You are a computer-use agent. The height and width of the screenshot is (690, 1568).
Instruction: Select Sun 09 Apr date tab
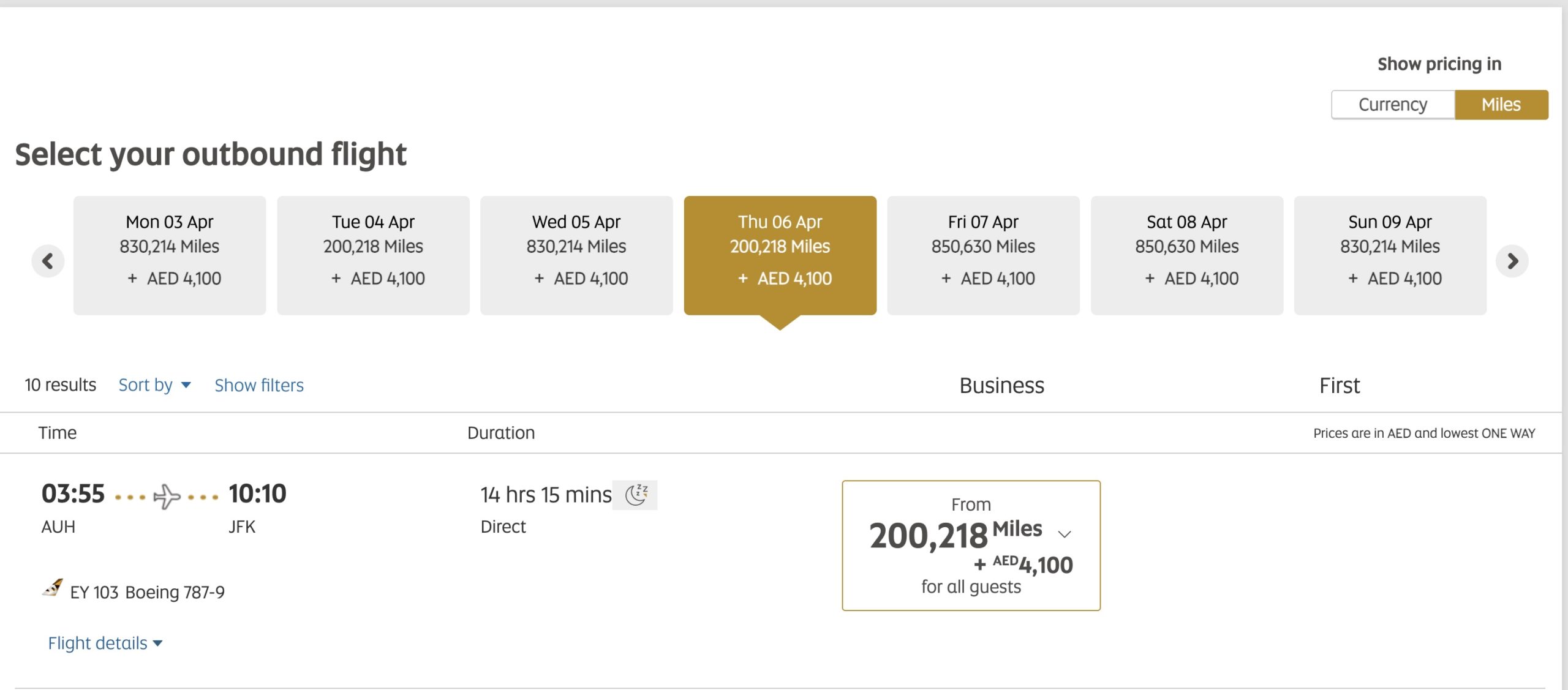coord(1390,255)
